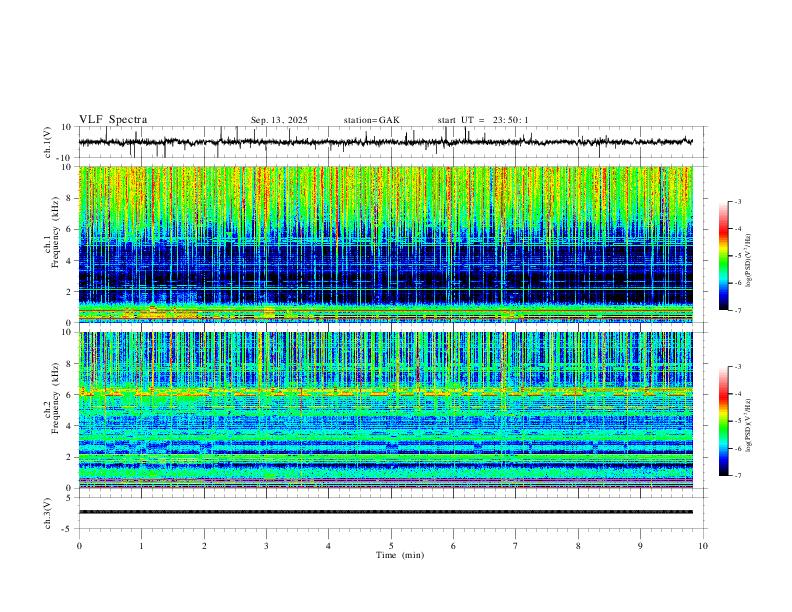
Task: Click the "station=GAK" label
Action: [x=371, y=120]
